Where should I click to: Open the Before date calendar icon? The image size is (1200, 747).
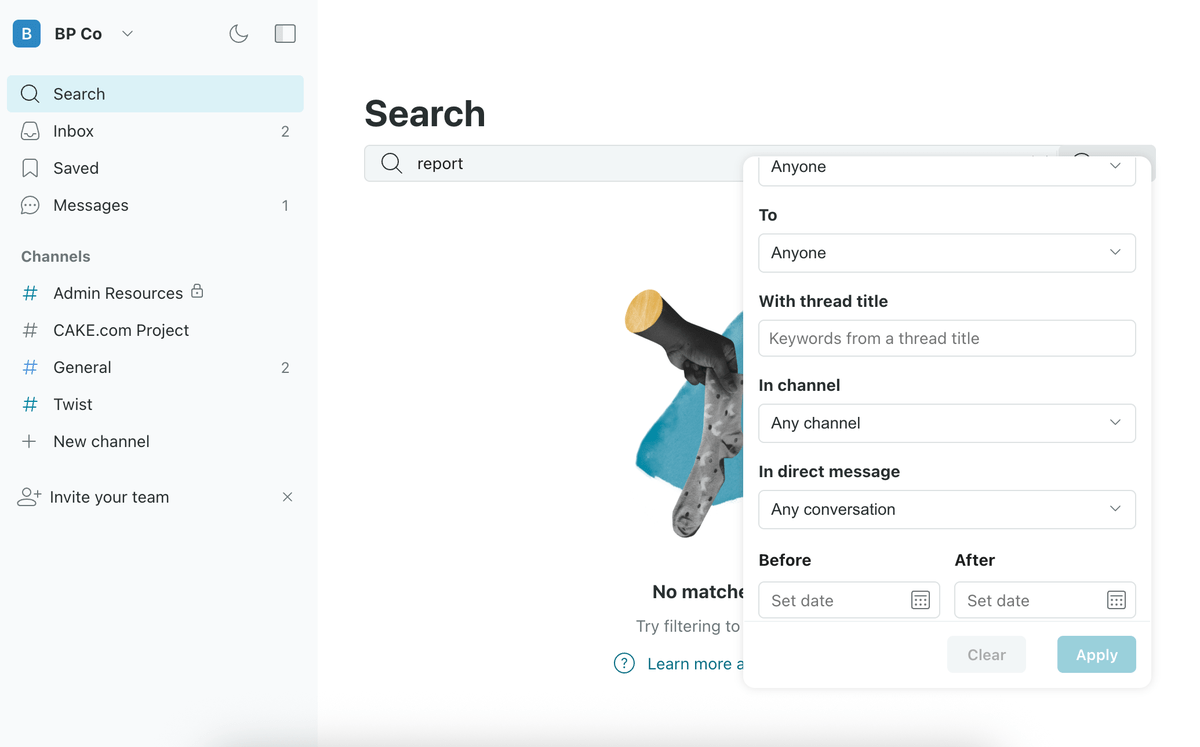tap(920, 600)
